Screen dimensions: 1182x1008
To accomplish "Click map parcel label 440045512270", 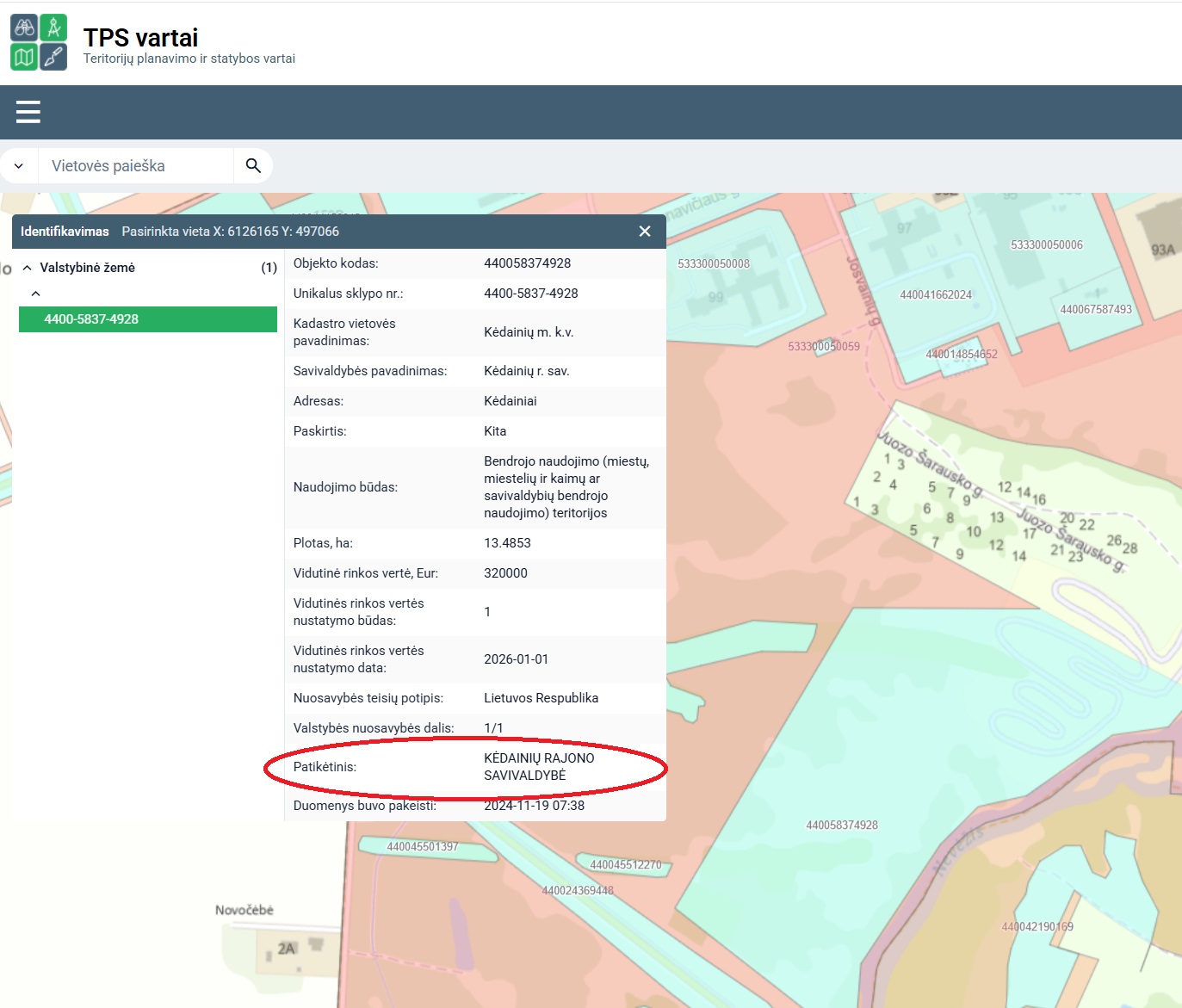I will 626,864.
